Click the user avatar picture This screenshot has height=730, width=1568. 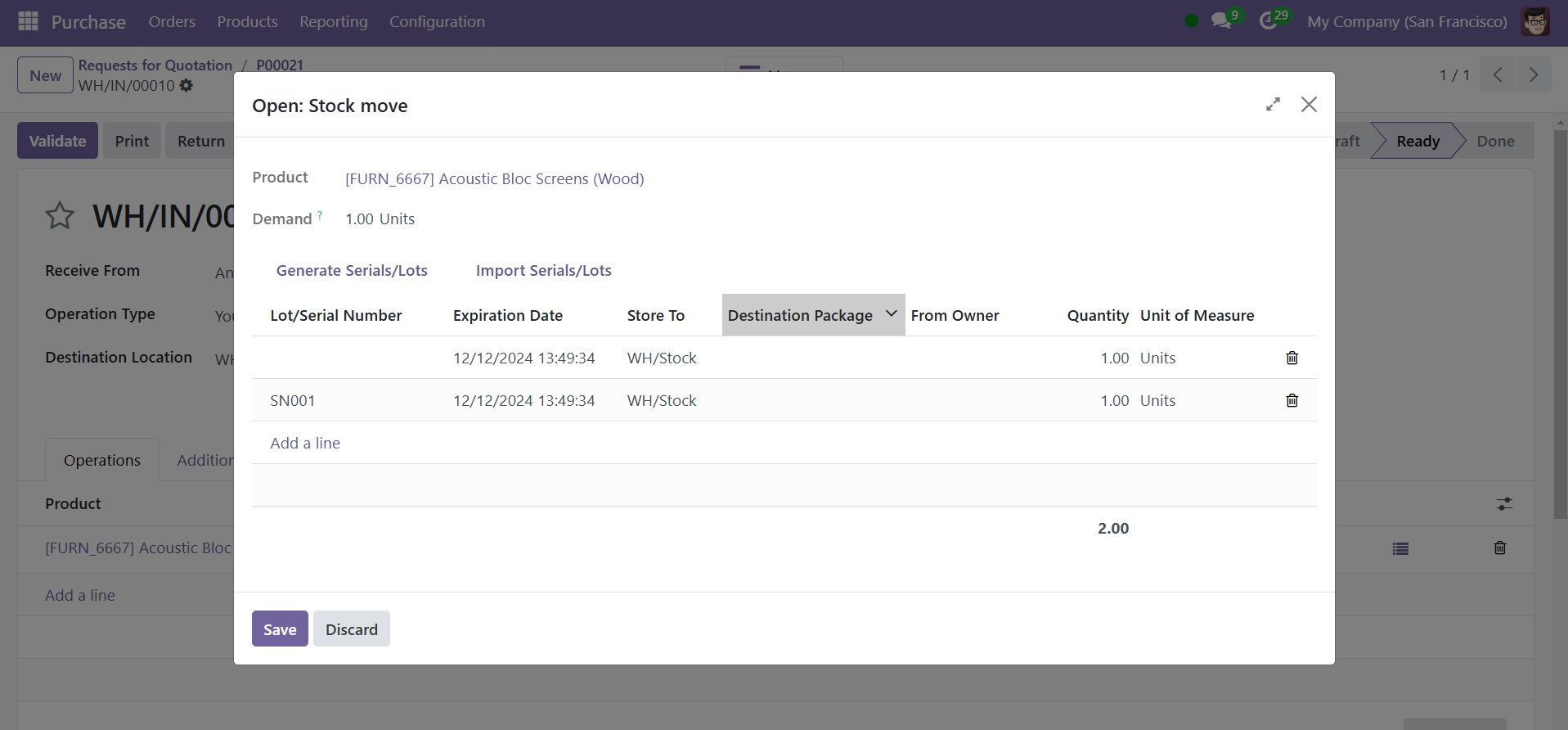1535,21
